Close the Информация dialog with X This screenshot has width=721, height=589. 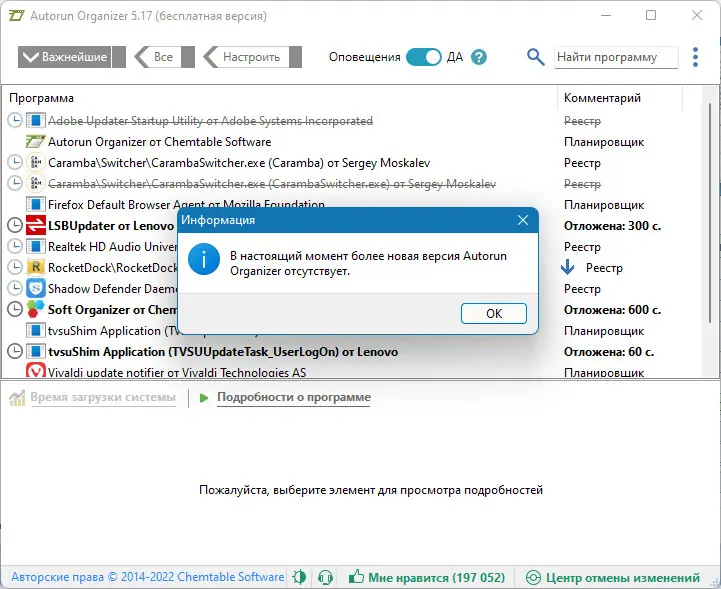(523, 220)
